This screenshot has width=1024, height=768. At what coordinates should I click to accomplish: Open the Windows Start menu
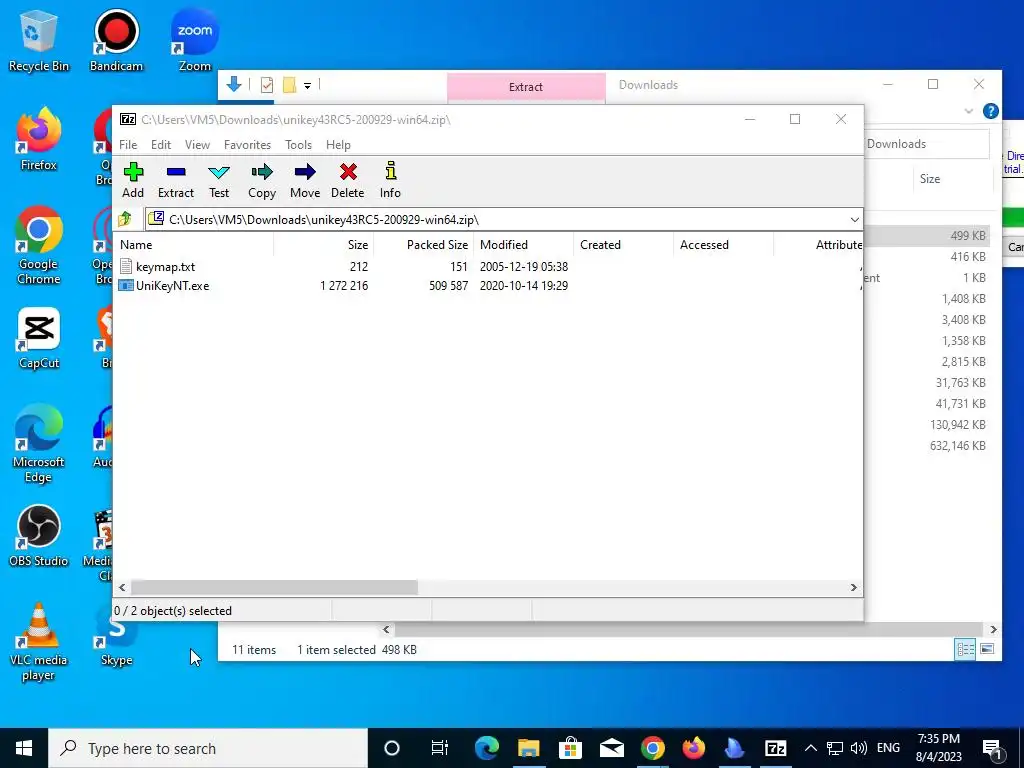[x=24, y=748]
